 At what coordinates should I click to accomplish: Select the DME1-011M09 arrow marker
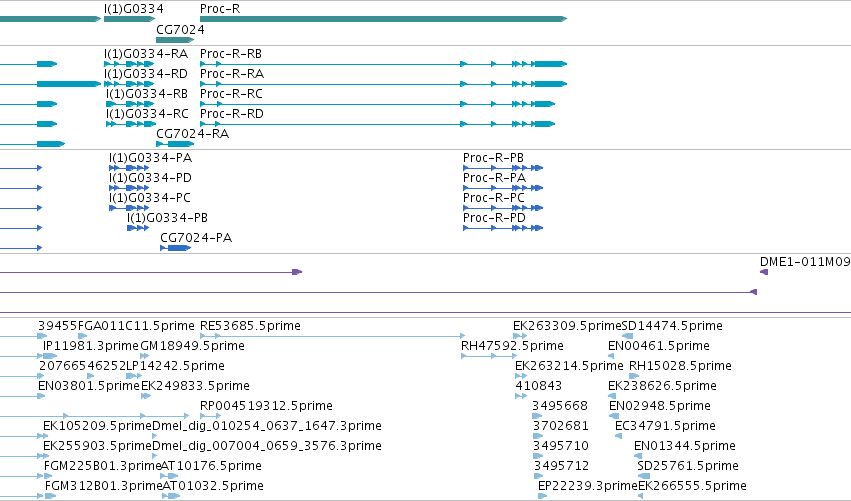click(x=764, y=272)
